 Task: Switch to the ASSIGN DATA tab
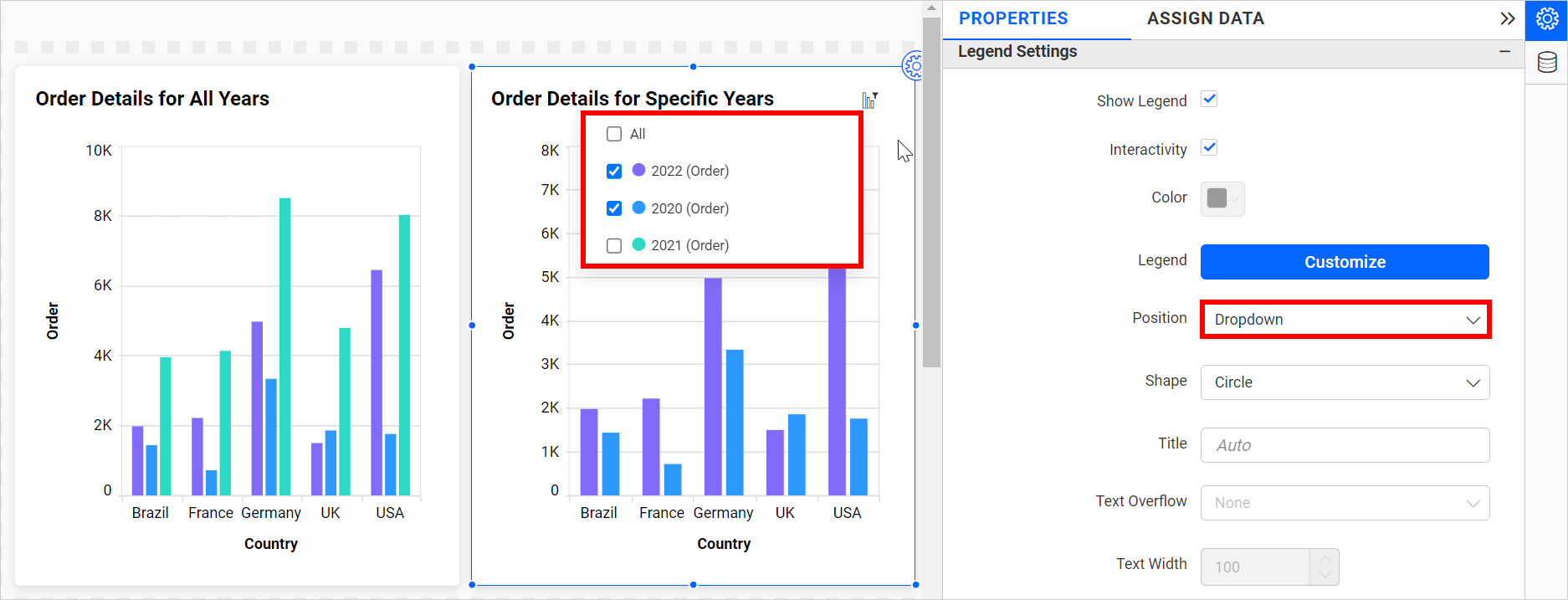click(1205, 18)
